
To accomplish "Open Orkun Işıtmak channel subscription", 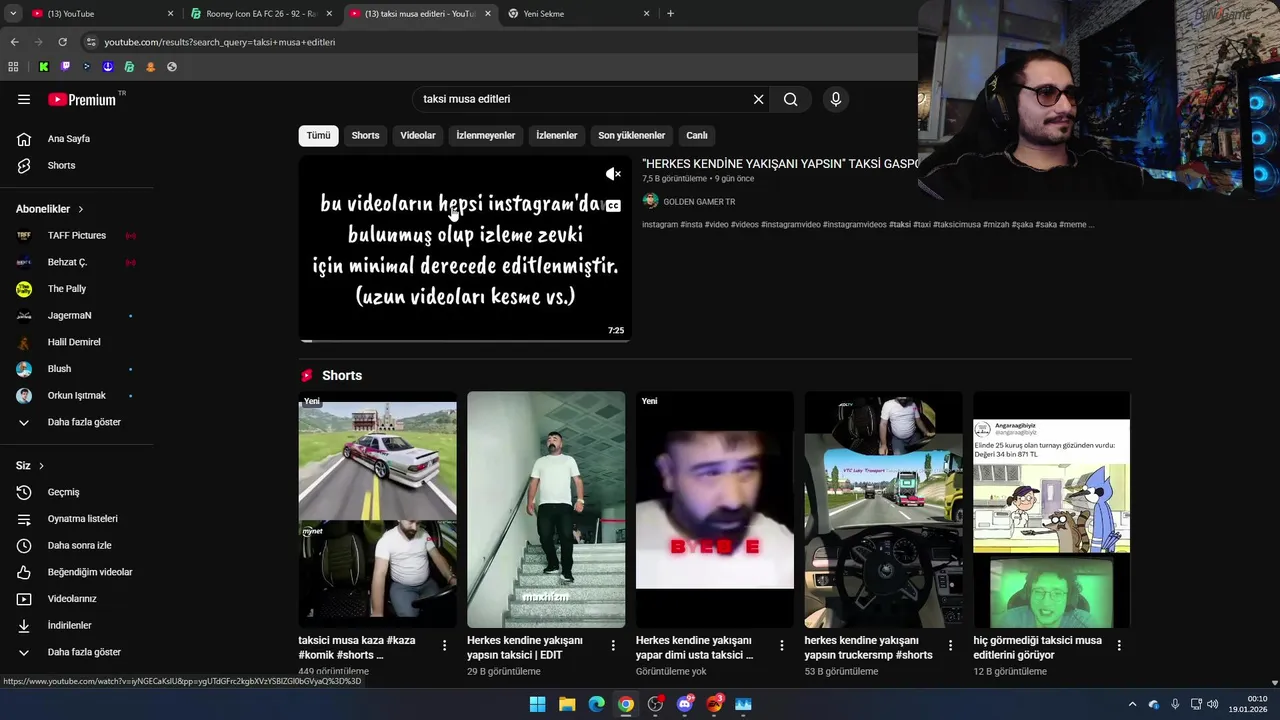I will click(x=77, y=395).
